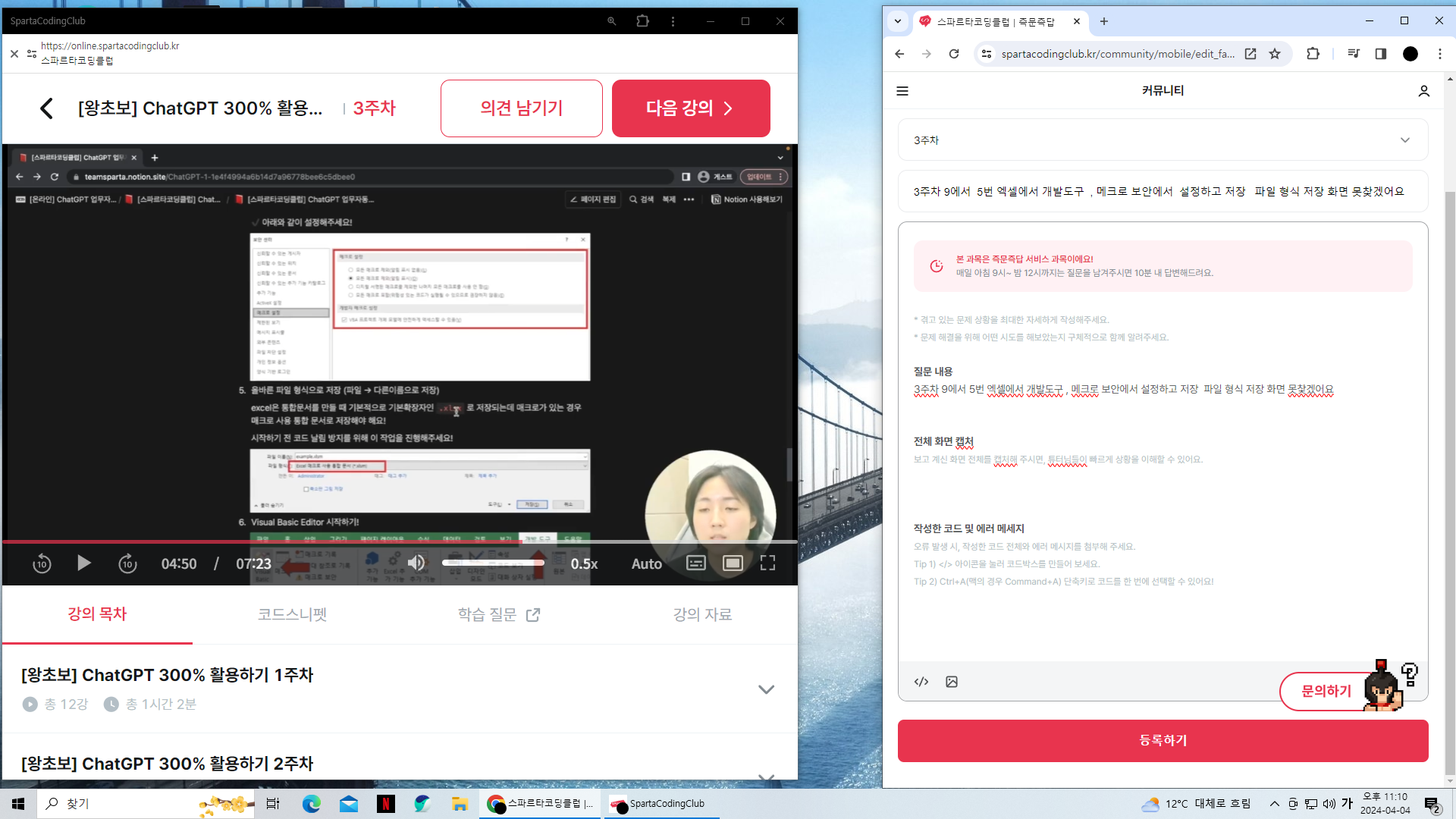Screen dimensions: 1456x819
Task: Open community hamburger menu
Action: click(902, 91)
